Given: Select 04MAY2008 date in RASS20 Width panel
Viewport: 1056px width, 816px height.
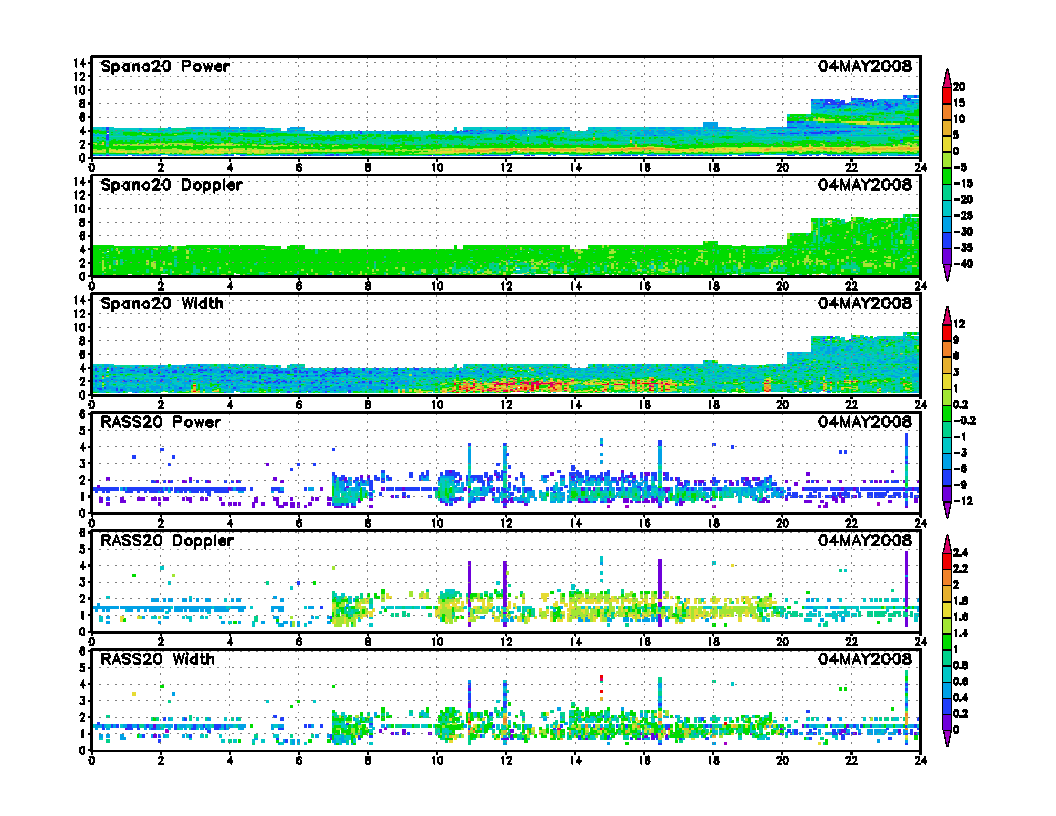Looking at the screenshot, I should tap(865, 658).
